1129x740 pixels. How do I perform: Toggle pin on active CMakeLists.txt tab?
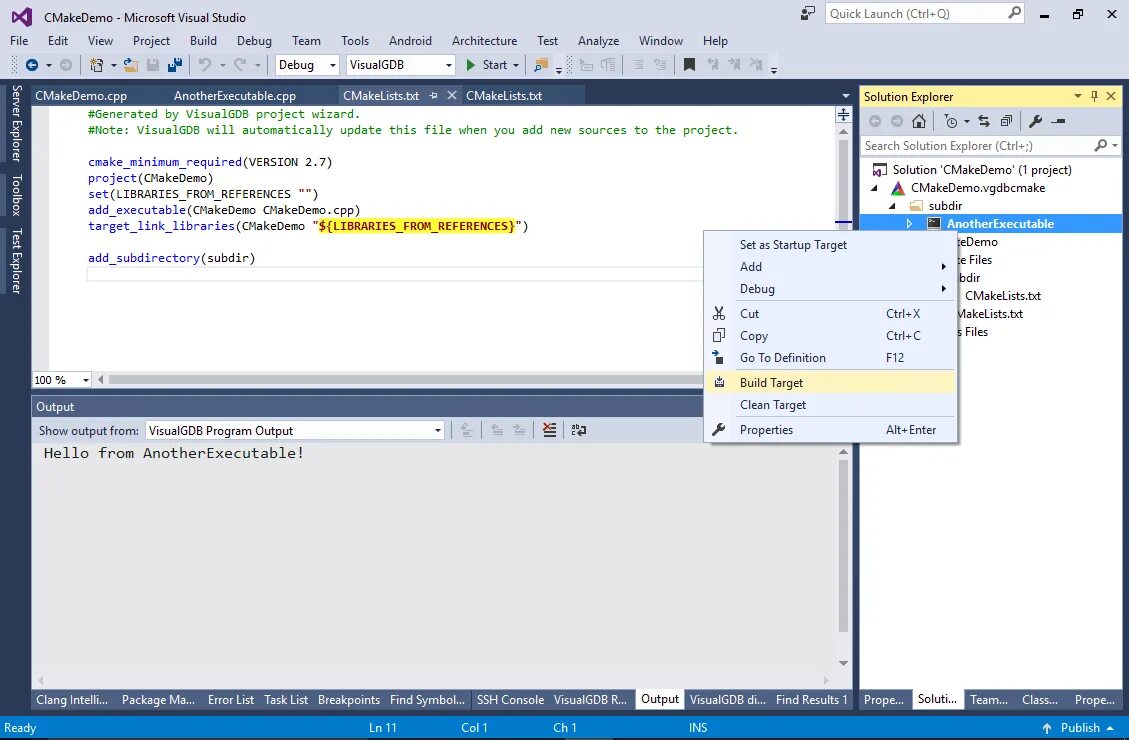(x=433, y=95)
